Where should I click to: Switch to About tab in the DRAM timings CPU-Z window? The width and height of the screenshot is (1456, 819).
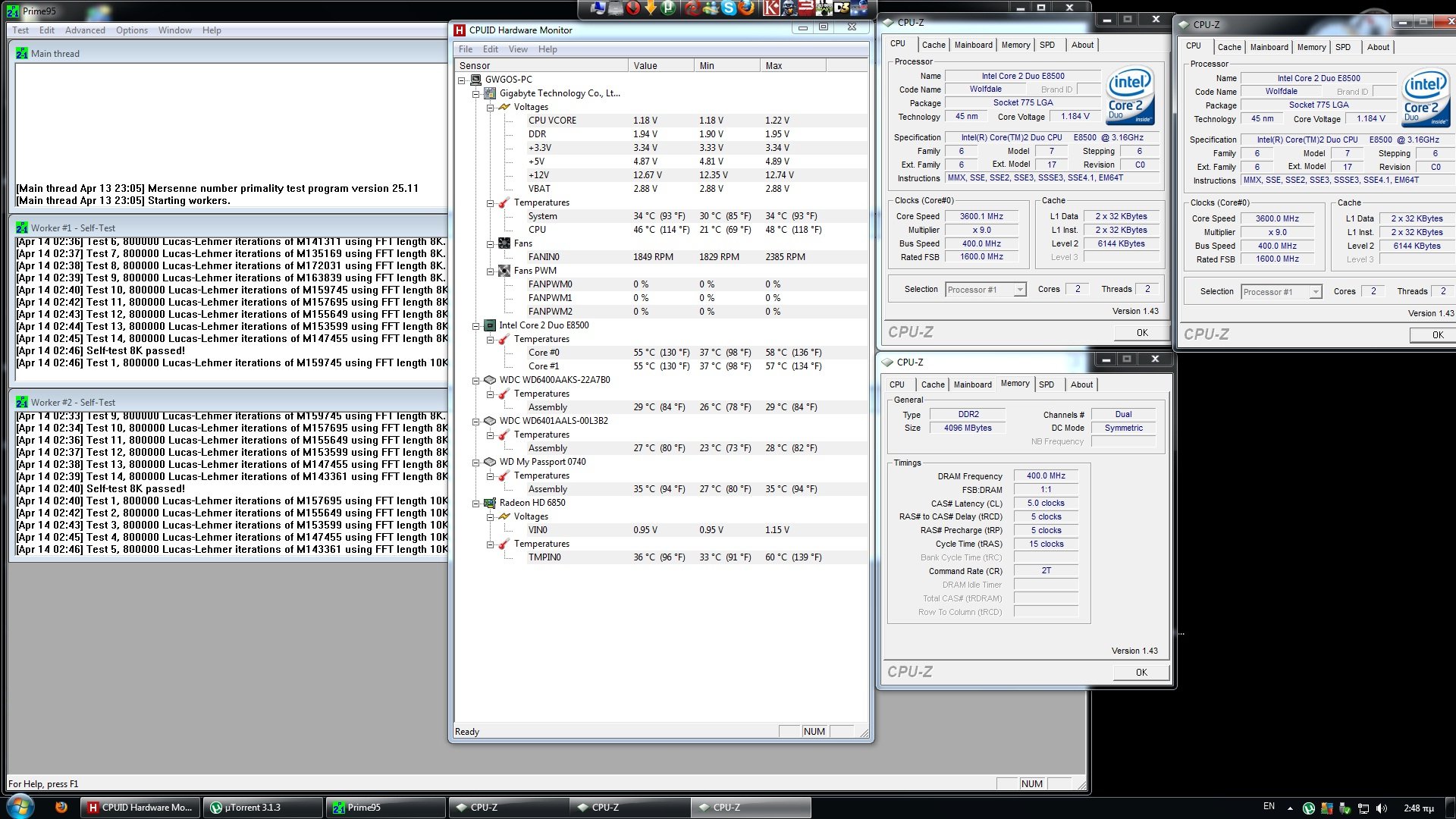(x=1082, y=384)
